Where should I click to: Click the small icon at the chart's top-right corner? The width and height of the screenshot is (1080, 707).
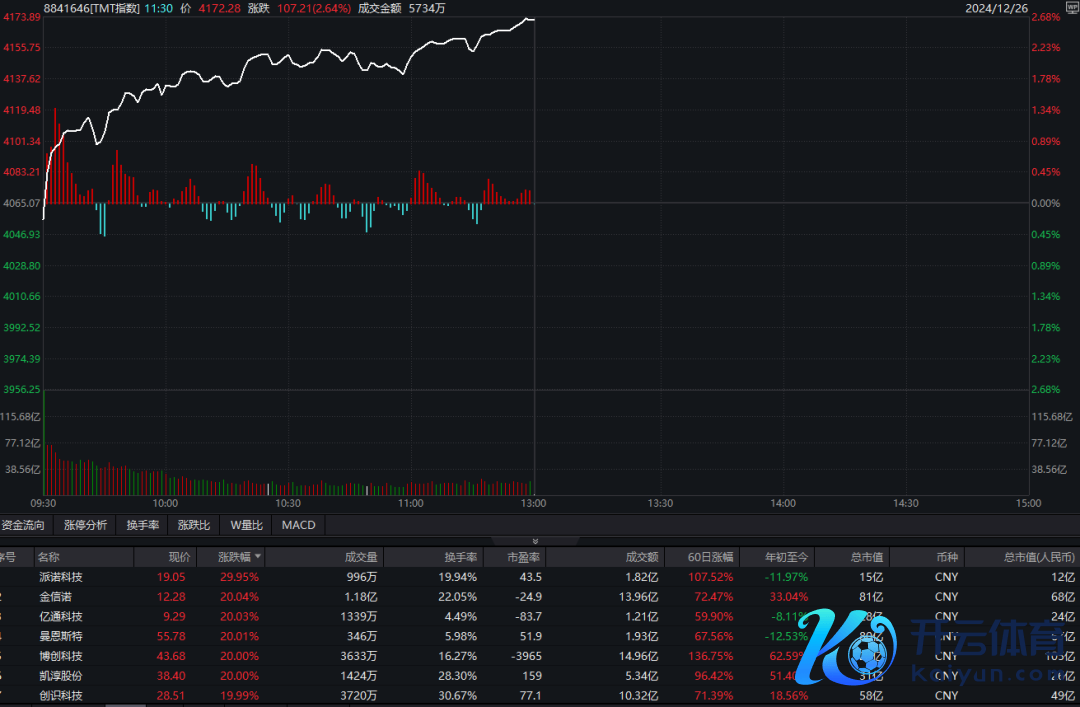[1071, 8]
